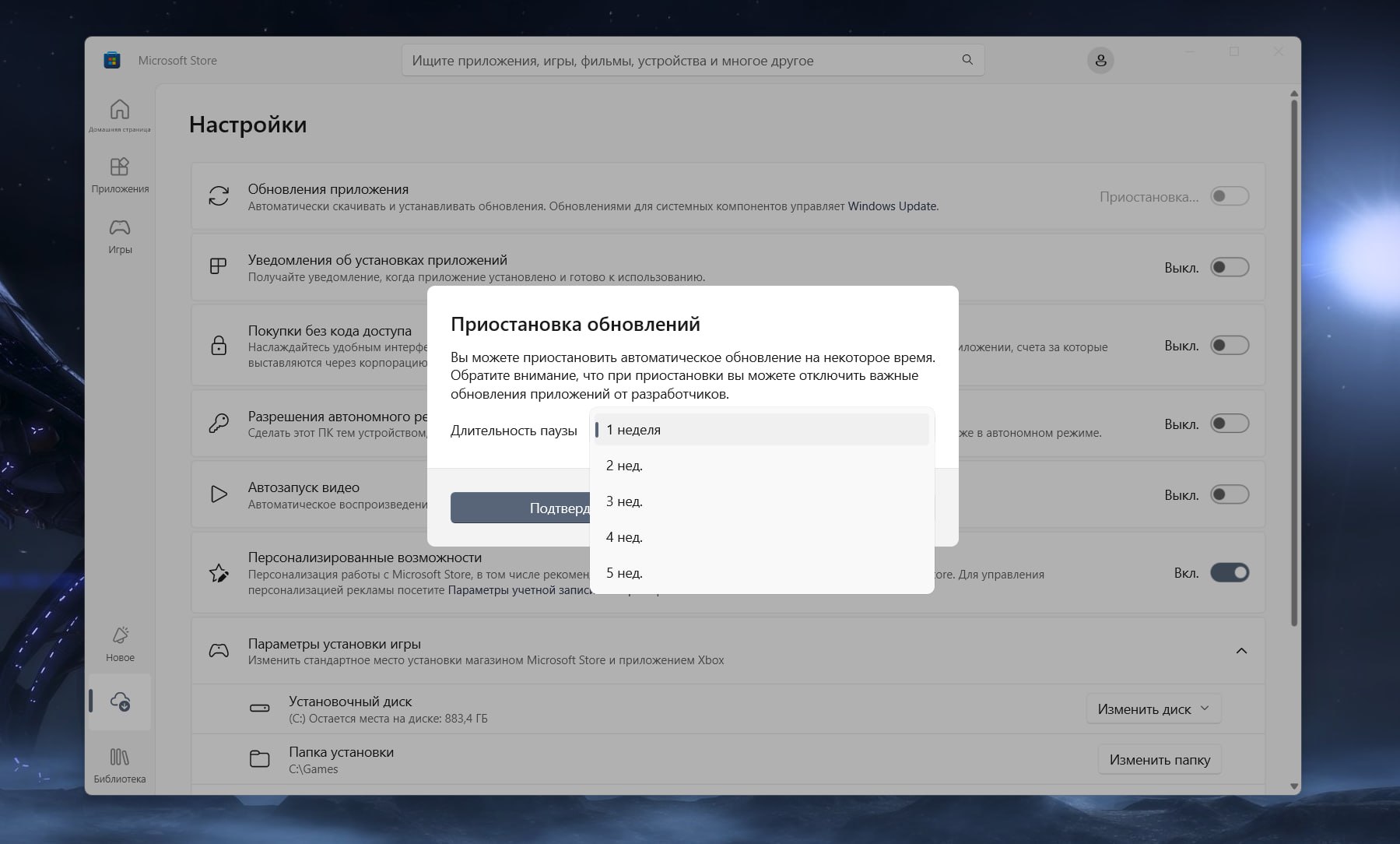This screenshot has height=844, width=1400.
Task: Disable personalized experiences toggle
Action: (x=1229, y=573)
